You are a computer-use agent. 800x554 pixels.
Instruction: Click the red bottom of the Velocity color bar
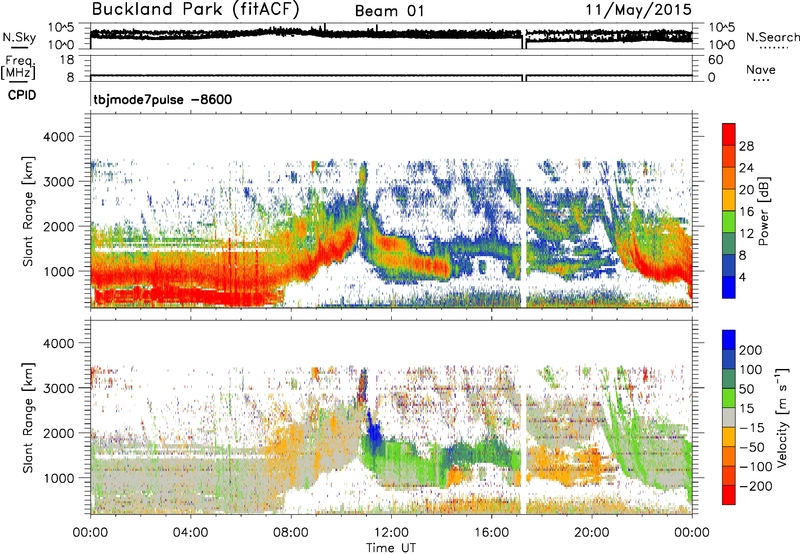click(x=729, y=495)
